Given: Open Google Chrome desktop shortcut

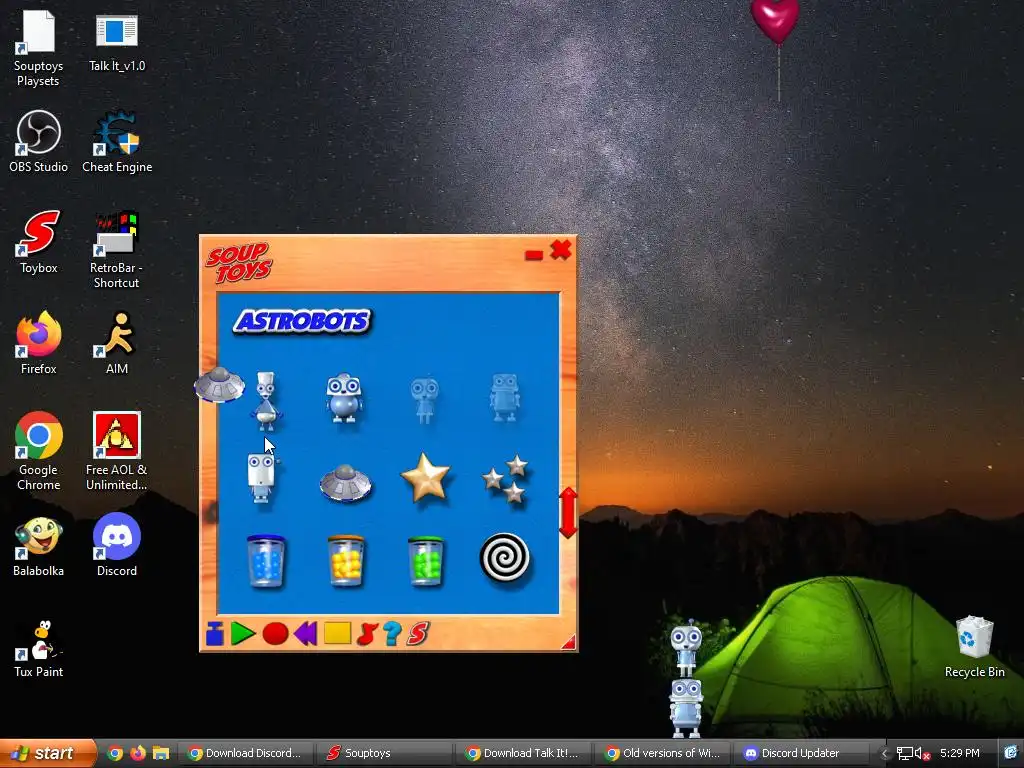Looking at the screenshot, I should pos(39,451).
